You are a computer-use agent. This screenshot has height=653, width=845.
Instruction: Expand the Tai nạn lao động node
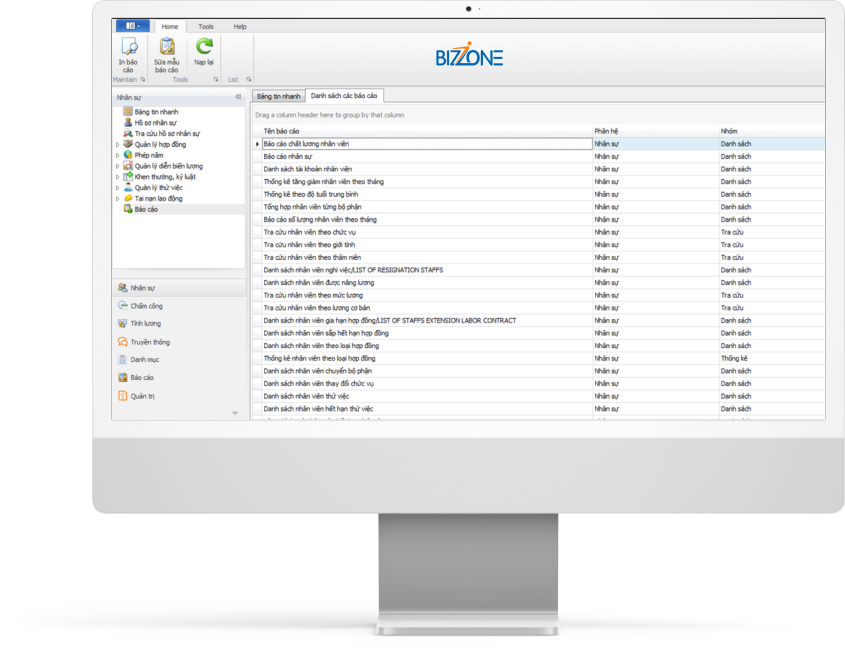pyautogui.click(x=117, y=198)
